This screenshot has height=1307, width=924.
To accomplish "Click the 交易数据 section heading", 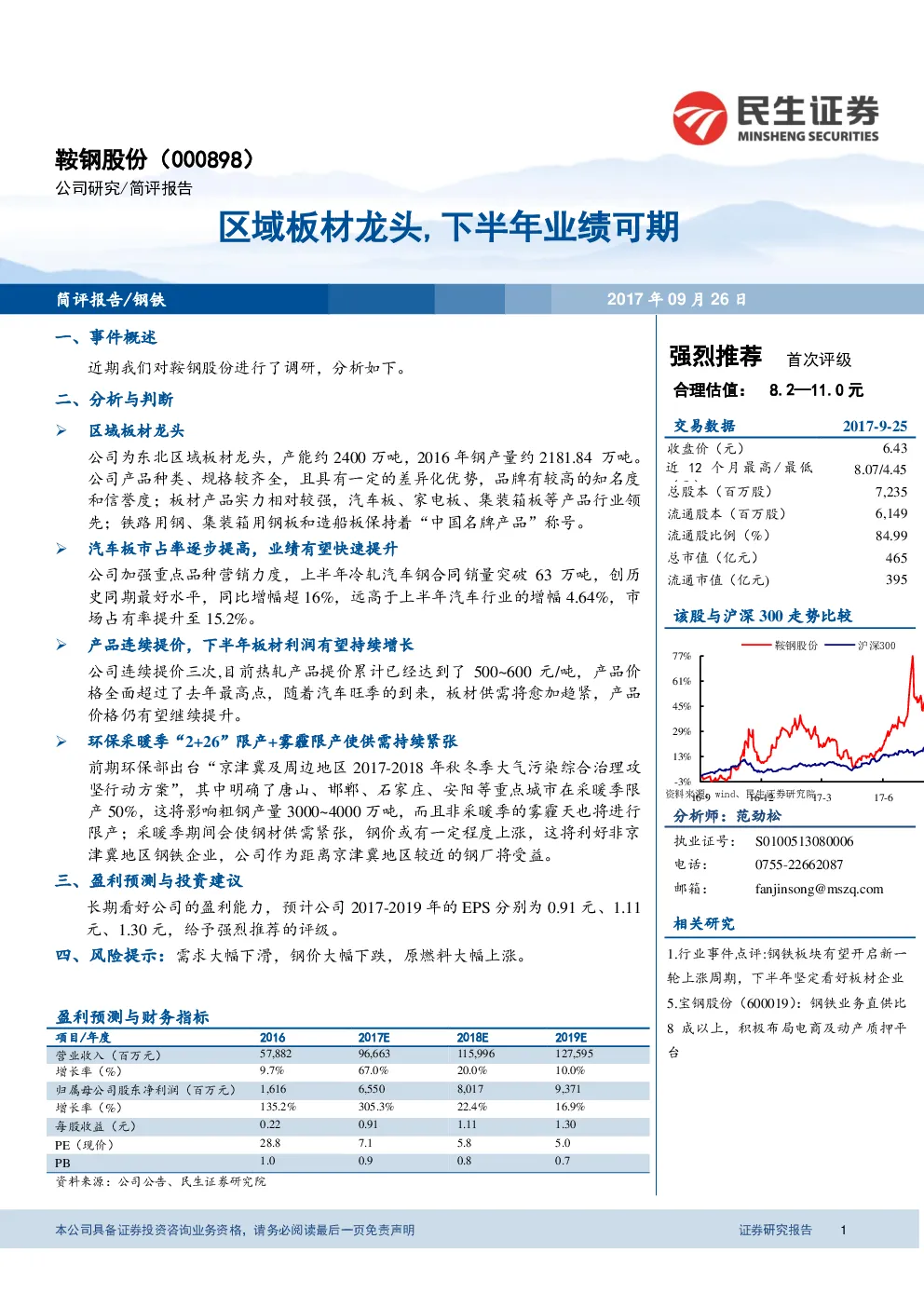I will pos(704,426).
